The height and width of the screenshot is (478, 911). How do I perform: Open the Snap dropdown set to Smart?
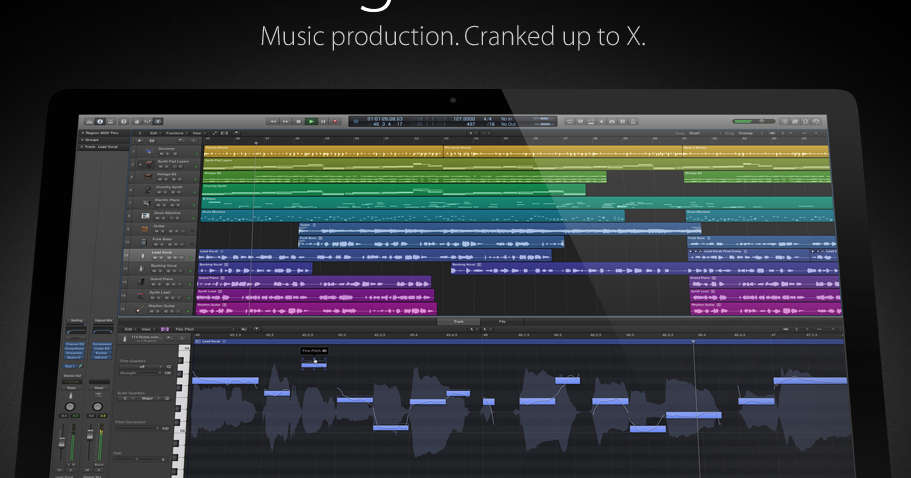coord(704,133)
